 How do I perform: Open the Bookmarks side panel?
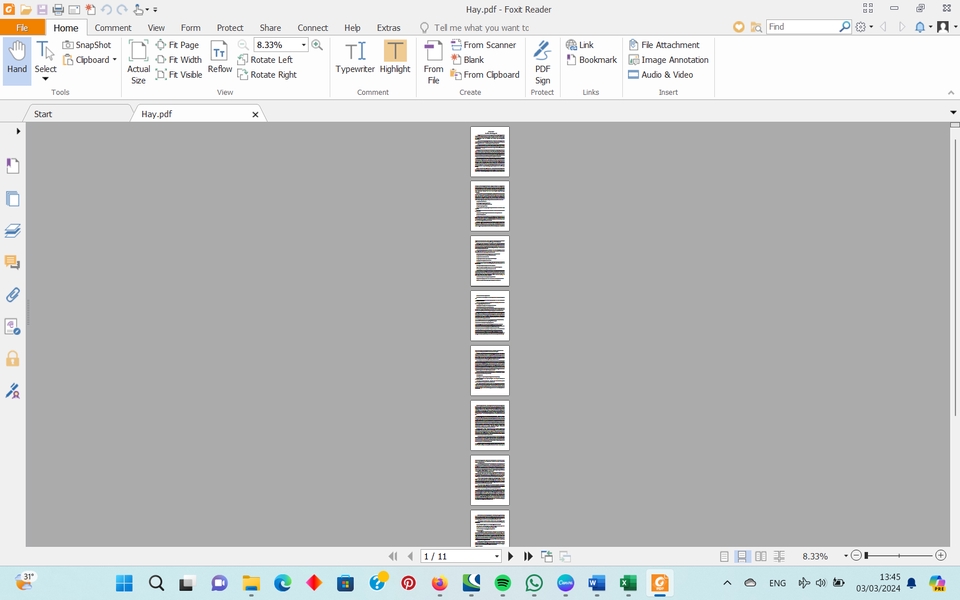coord(12,166)
